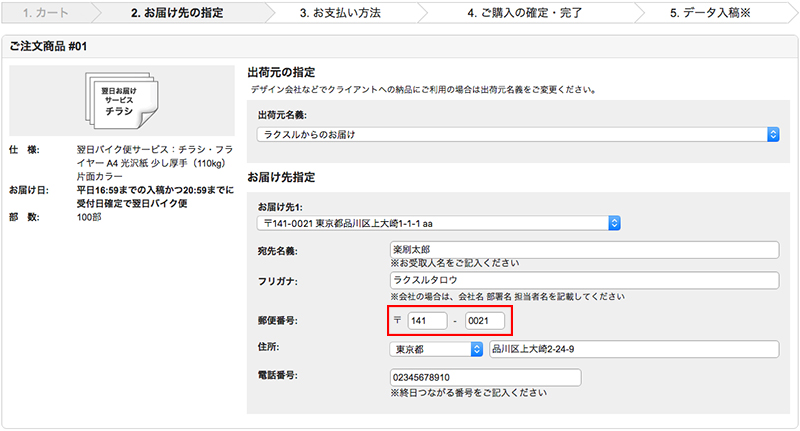The width and height of the screenshot is (800, 431).
Task: Open the 出荷元名義 sender name dropdown
Action: pyautogui.click(x=518, y=134)
